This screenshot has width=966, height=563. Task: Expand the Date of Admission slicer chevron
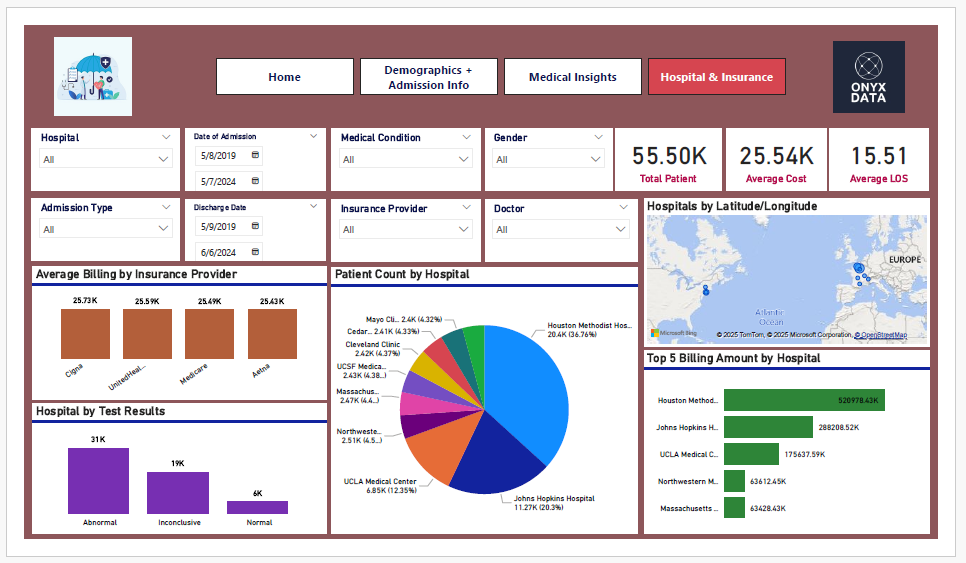coord(314,136)
